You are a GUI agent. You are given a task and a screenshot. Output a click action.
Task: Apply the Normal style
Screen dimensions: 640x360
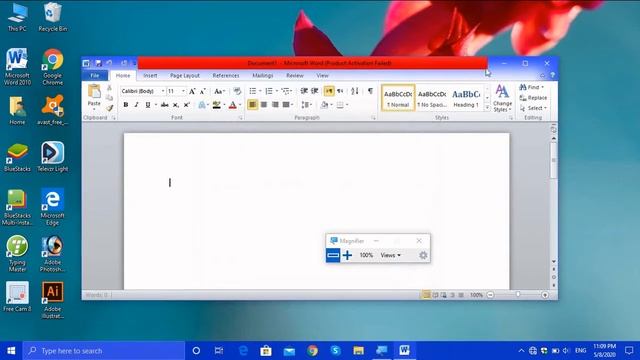click(x=398, y=98)
